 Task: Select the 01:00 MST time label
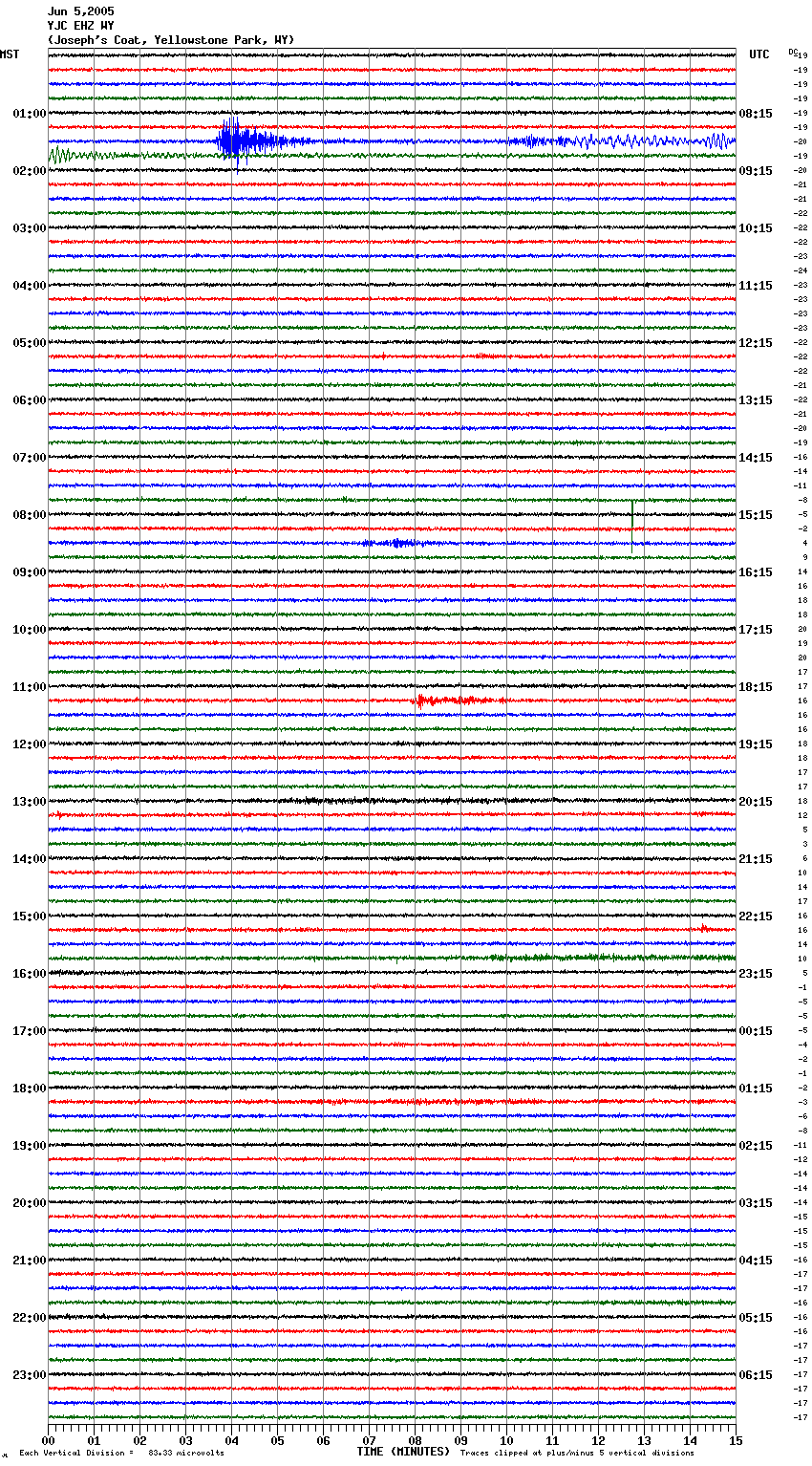(30, 114)
